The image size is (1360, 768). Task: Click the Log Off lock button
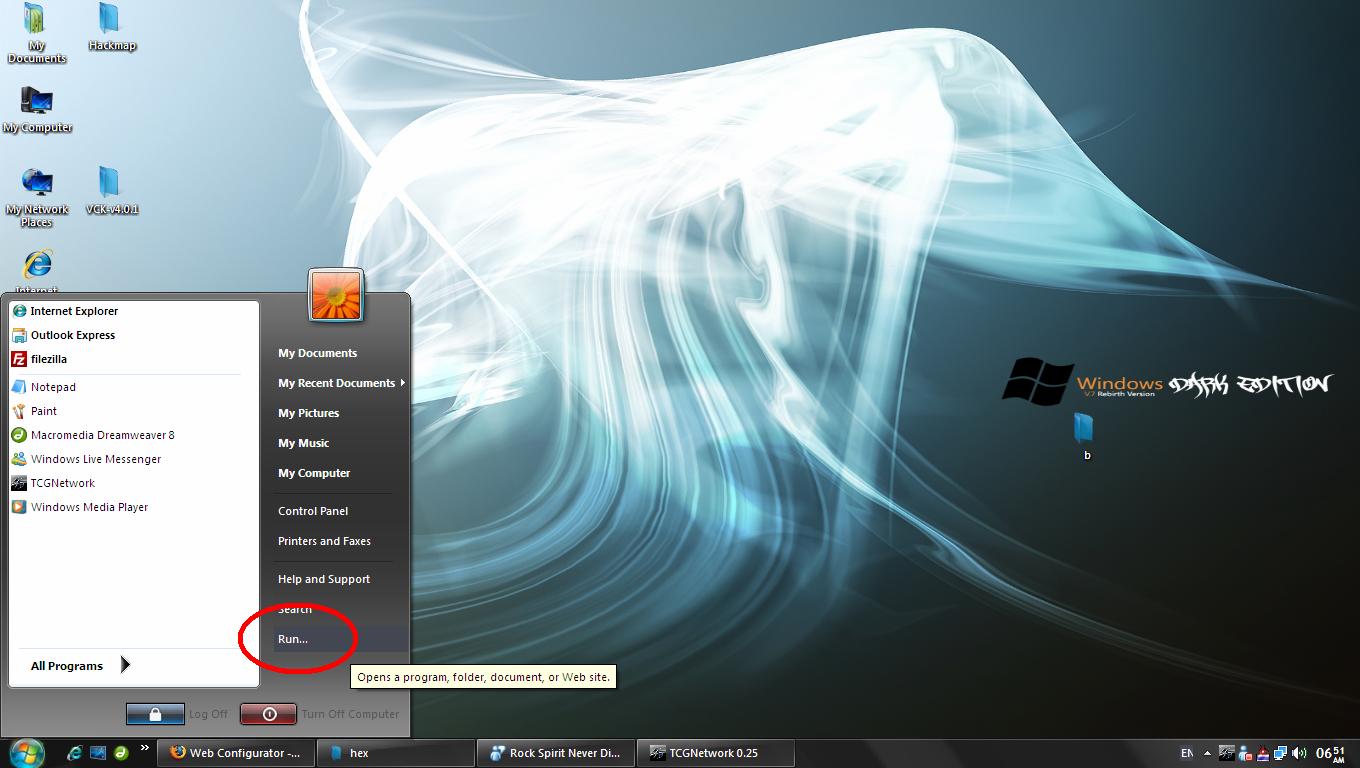pos(155,714)
